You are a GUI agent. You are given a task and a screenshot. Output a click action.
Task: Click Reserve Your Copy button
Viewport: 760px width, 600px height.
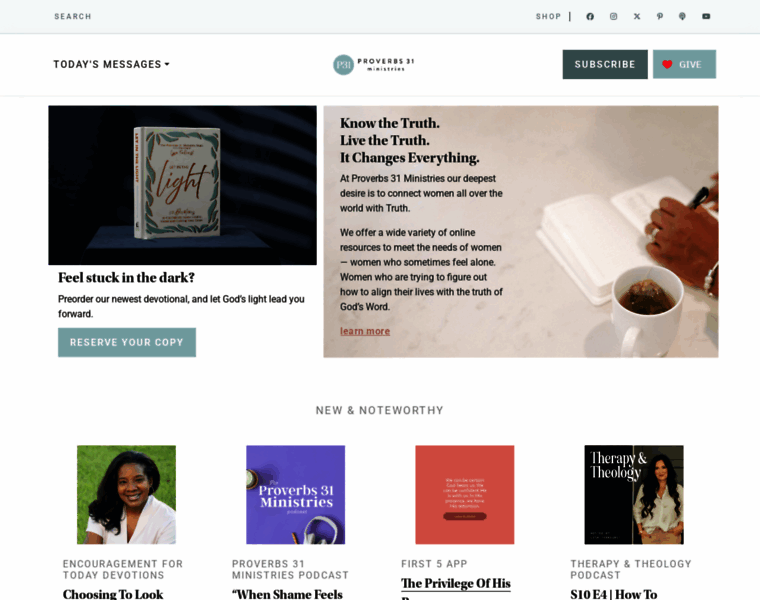point(127,343)
